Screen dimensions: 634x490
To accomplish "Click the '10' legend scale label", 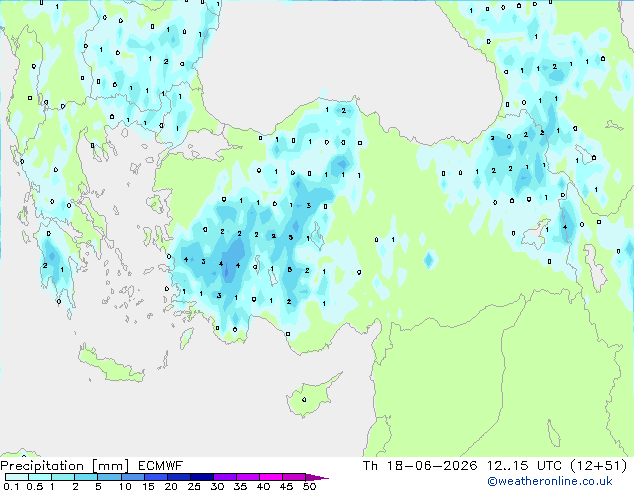I will point(125,486).
